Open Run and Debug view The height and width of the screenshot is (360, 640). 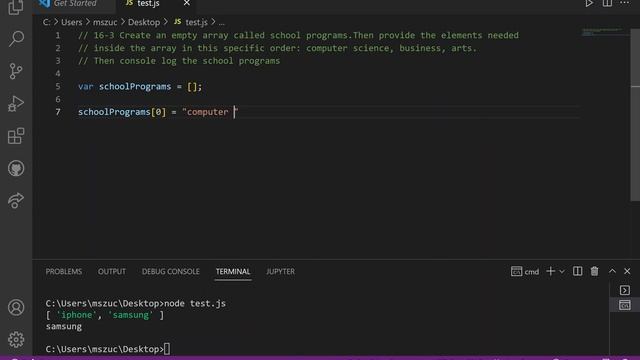click(x=16, y=103)
